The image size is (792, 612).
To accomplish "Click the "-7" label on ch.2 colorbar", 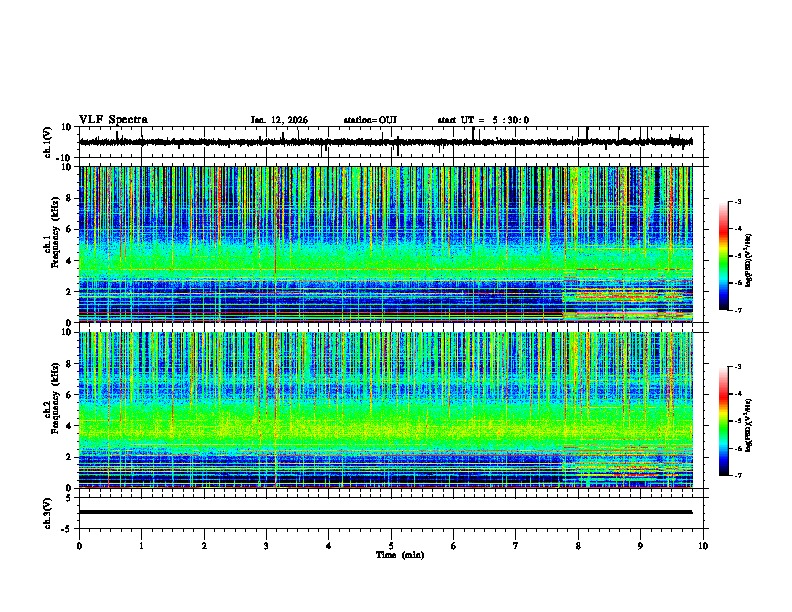I will (737, 475).
